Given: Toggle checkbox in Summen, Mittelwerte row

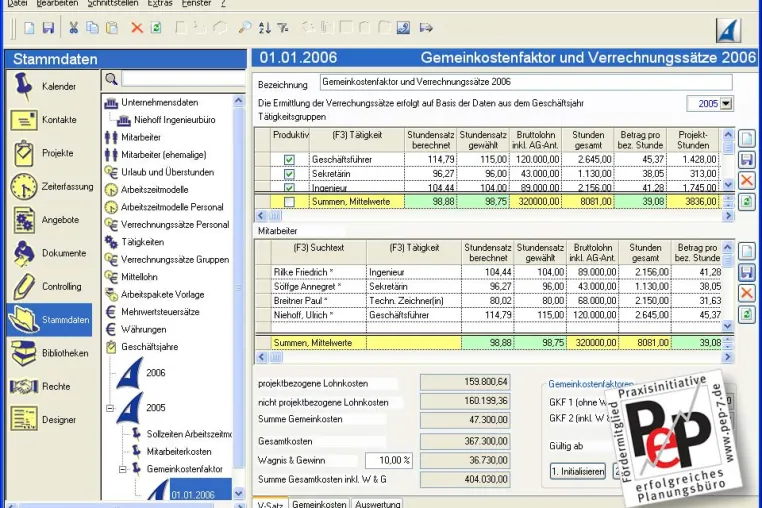Looking at the screenshot, I should [289, 201].
